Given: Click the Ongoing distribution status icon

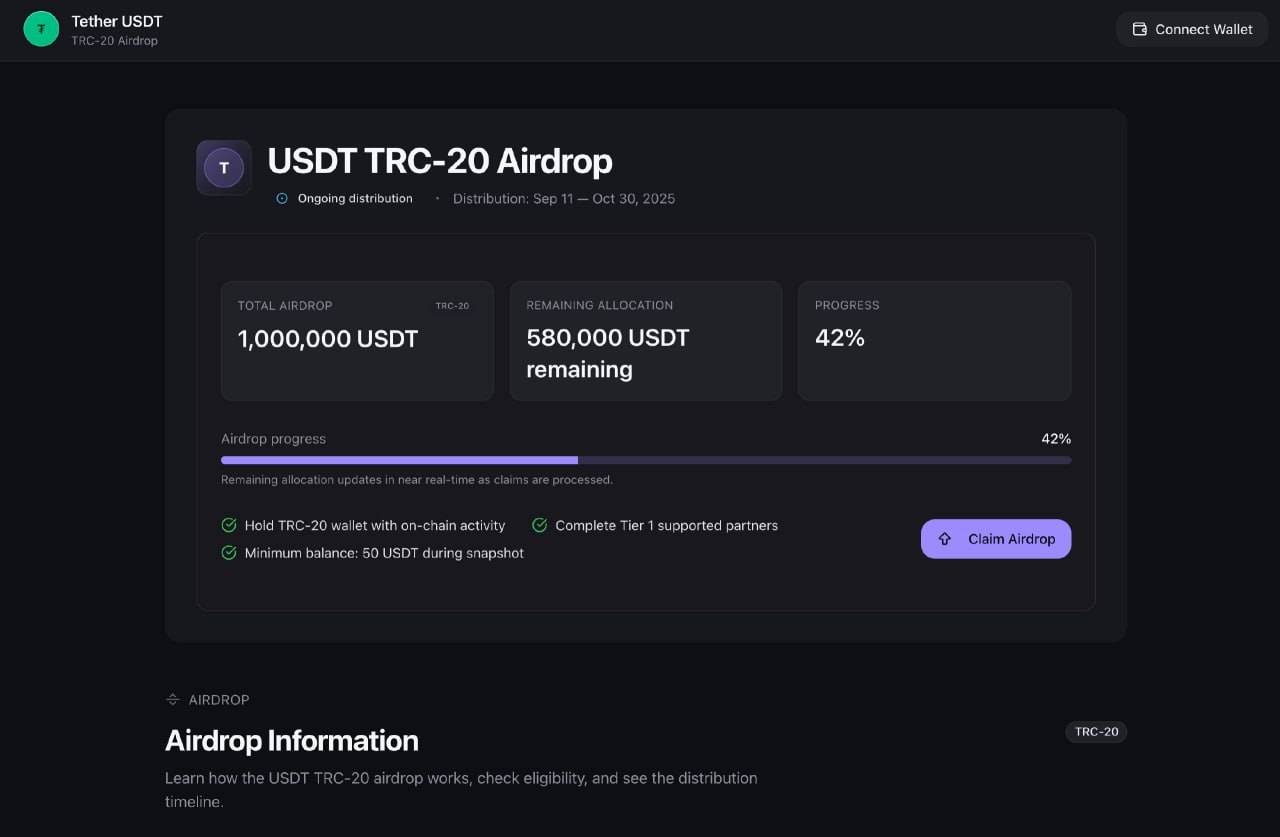Looking at the screenshot, I should click(x=282, y=199).
